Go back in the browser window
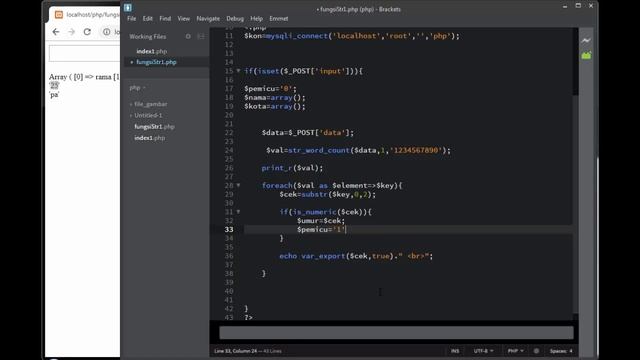This screenshot has height=360, width=640. click(56, 31)
